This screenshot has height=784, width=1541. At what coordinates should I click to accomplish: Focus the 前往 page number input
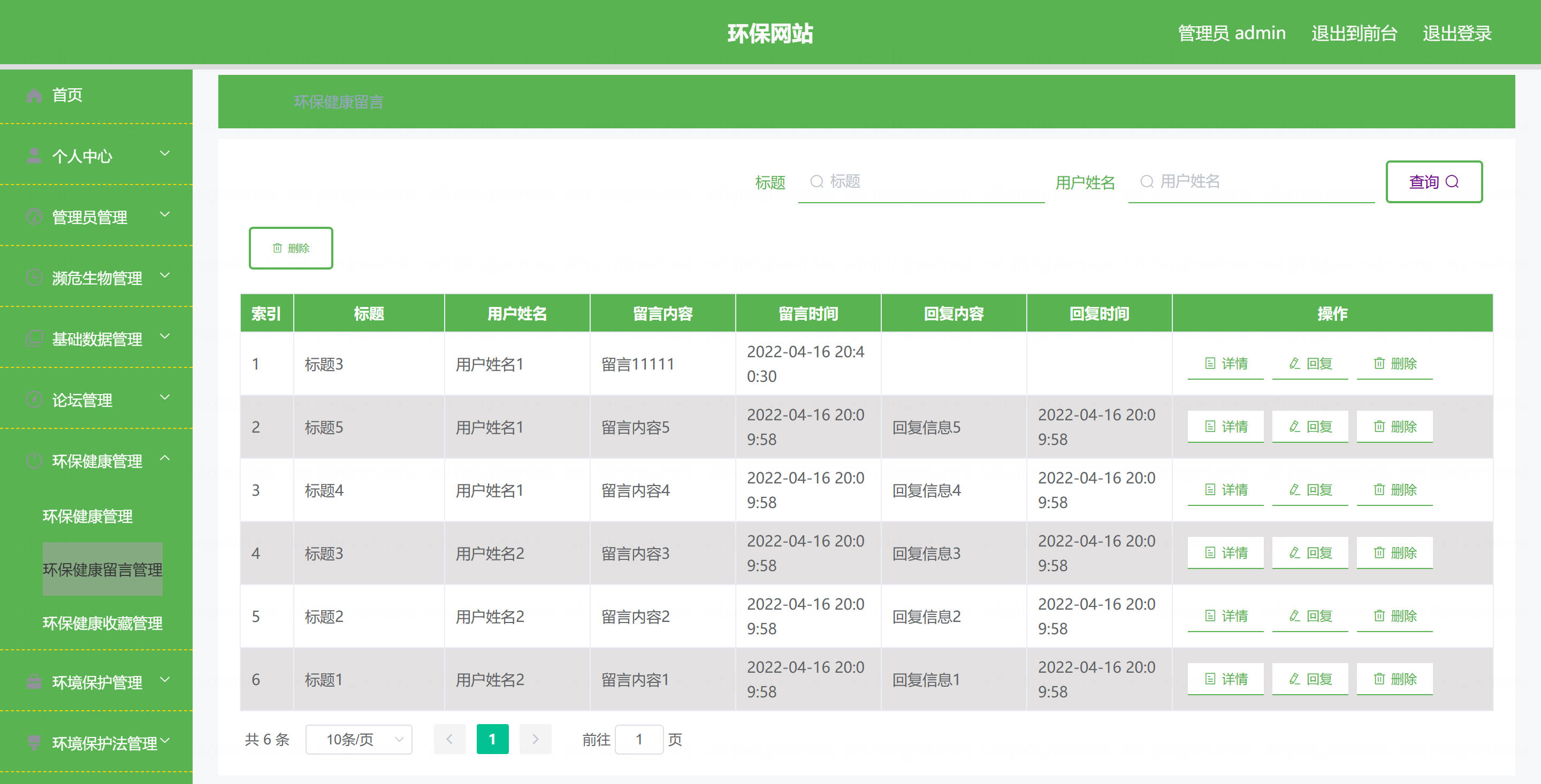639,740
